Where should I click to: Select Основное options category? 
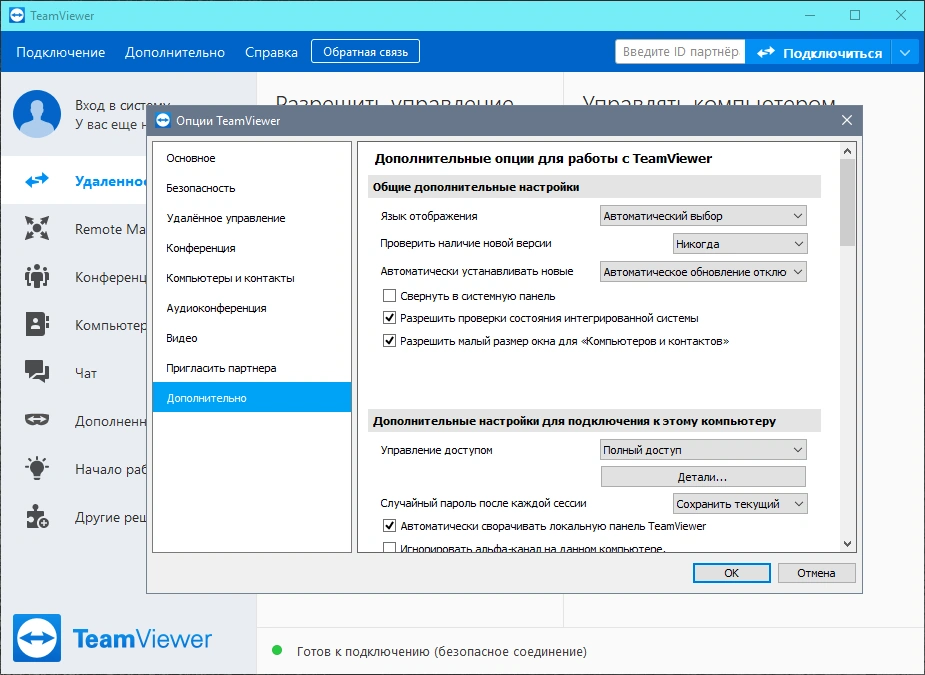252,158
